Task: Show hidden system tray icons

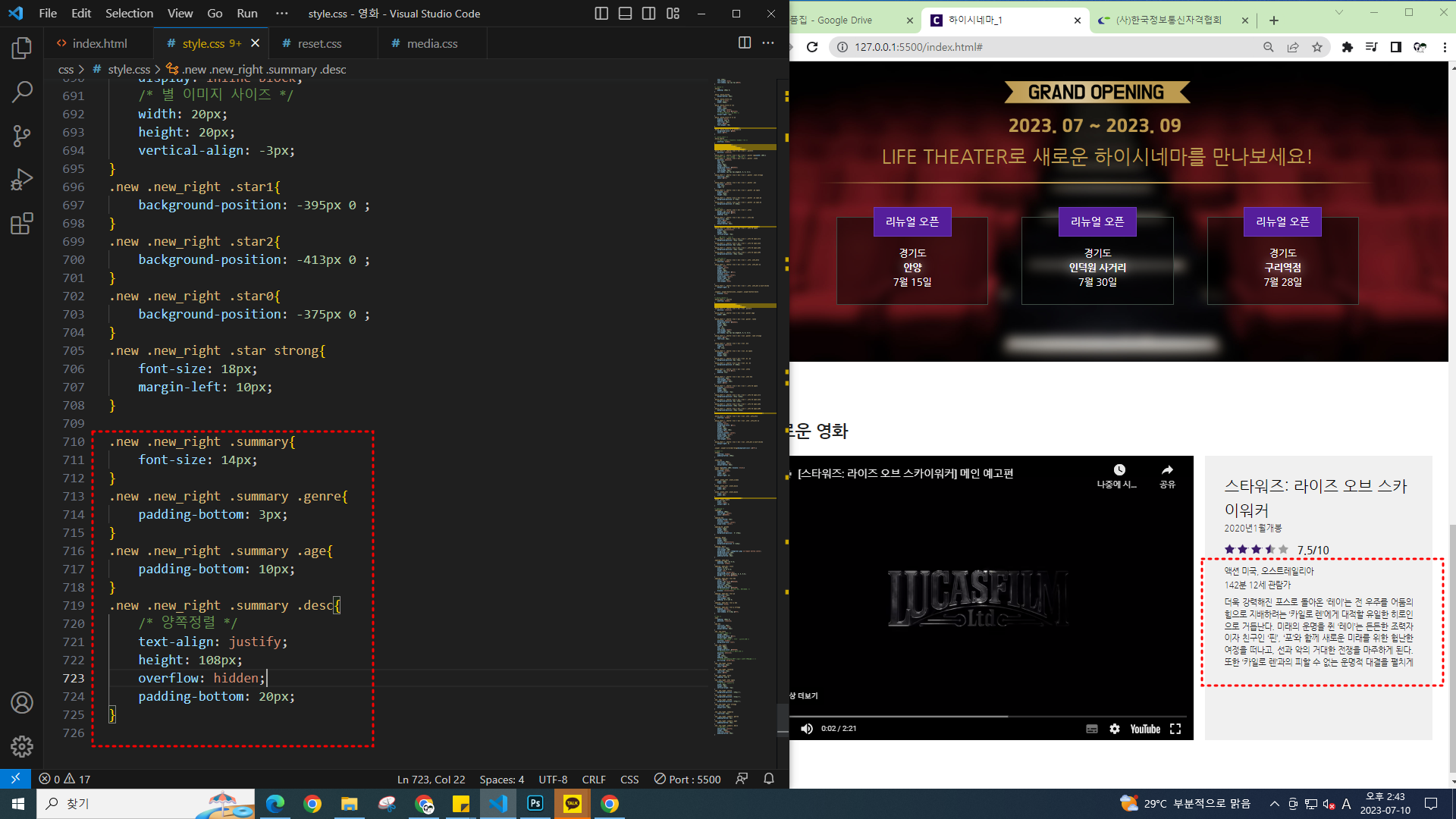Action: click(x=1274, y=804)
